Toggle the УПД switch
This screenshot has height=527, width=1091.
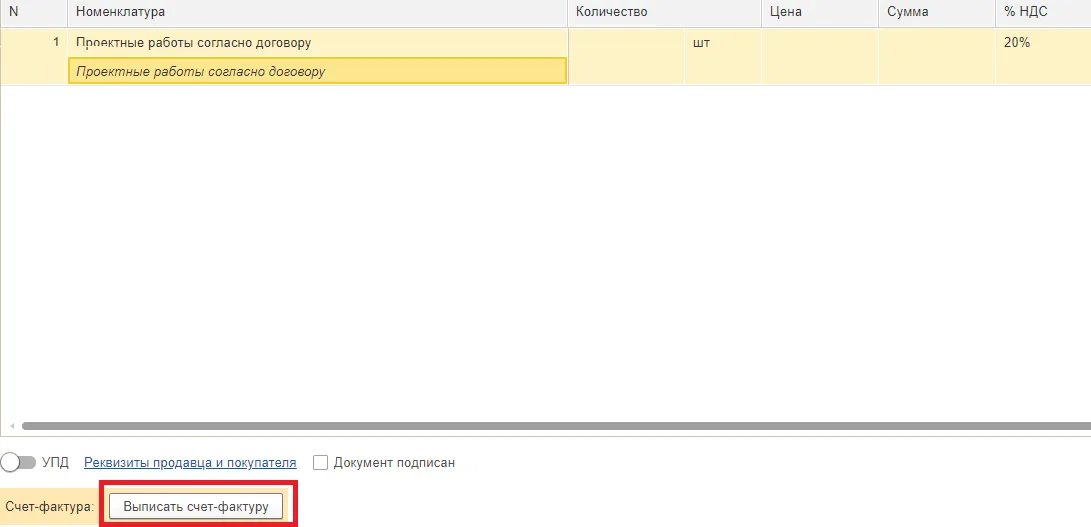point(19,462)
